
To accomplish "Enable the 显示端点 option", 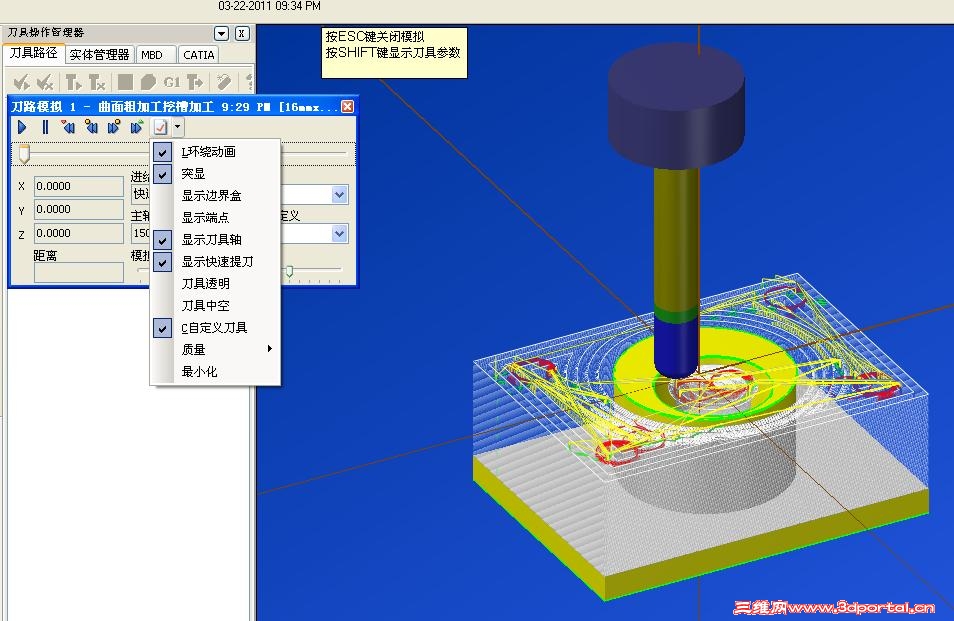I will [215, 218].
